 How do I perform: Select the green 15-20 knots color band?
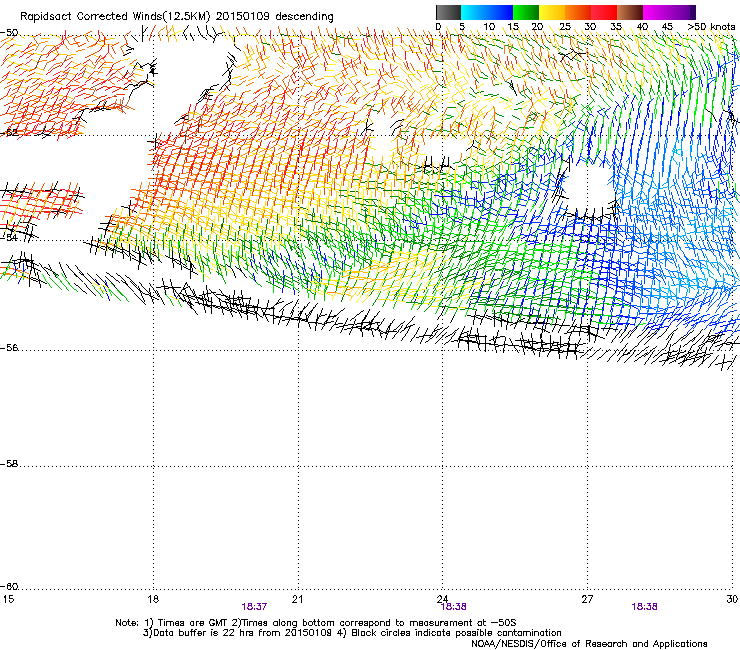pyautogui.click(x=526, y=12)
